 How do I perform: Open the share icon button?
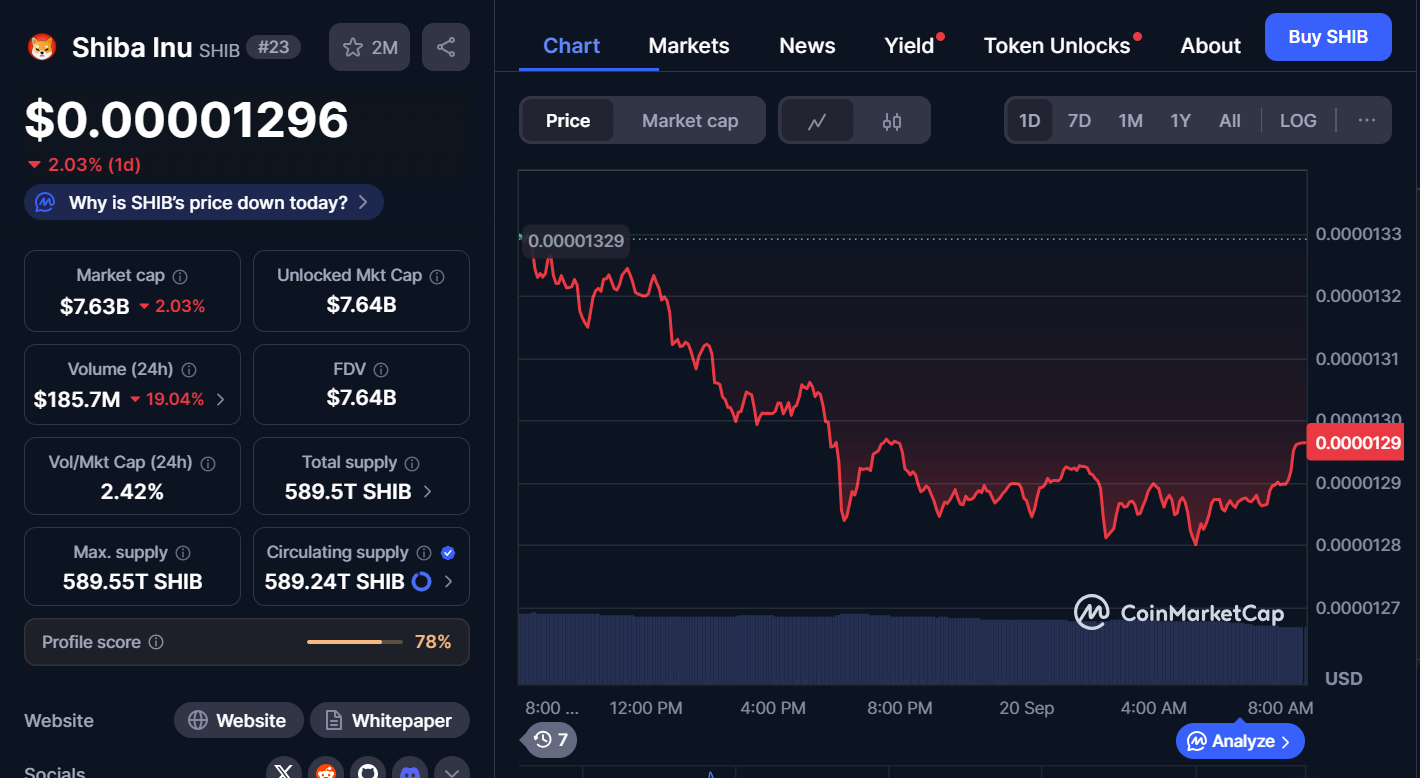pos(446,47)
